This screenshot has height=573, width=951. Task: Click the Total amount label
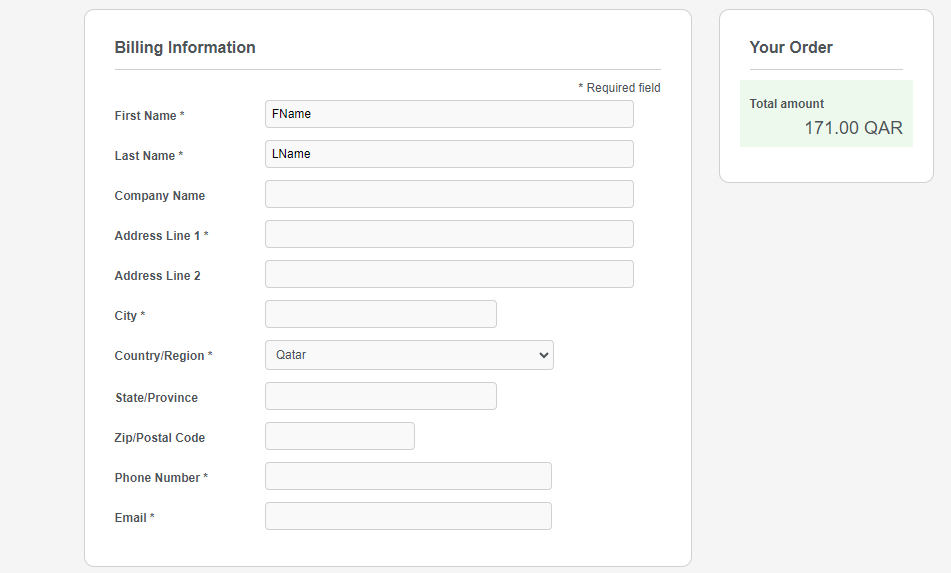(787, 104)
